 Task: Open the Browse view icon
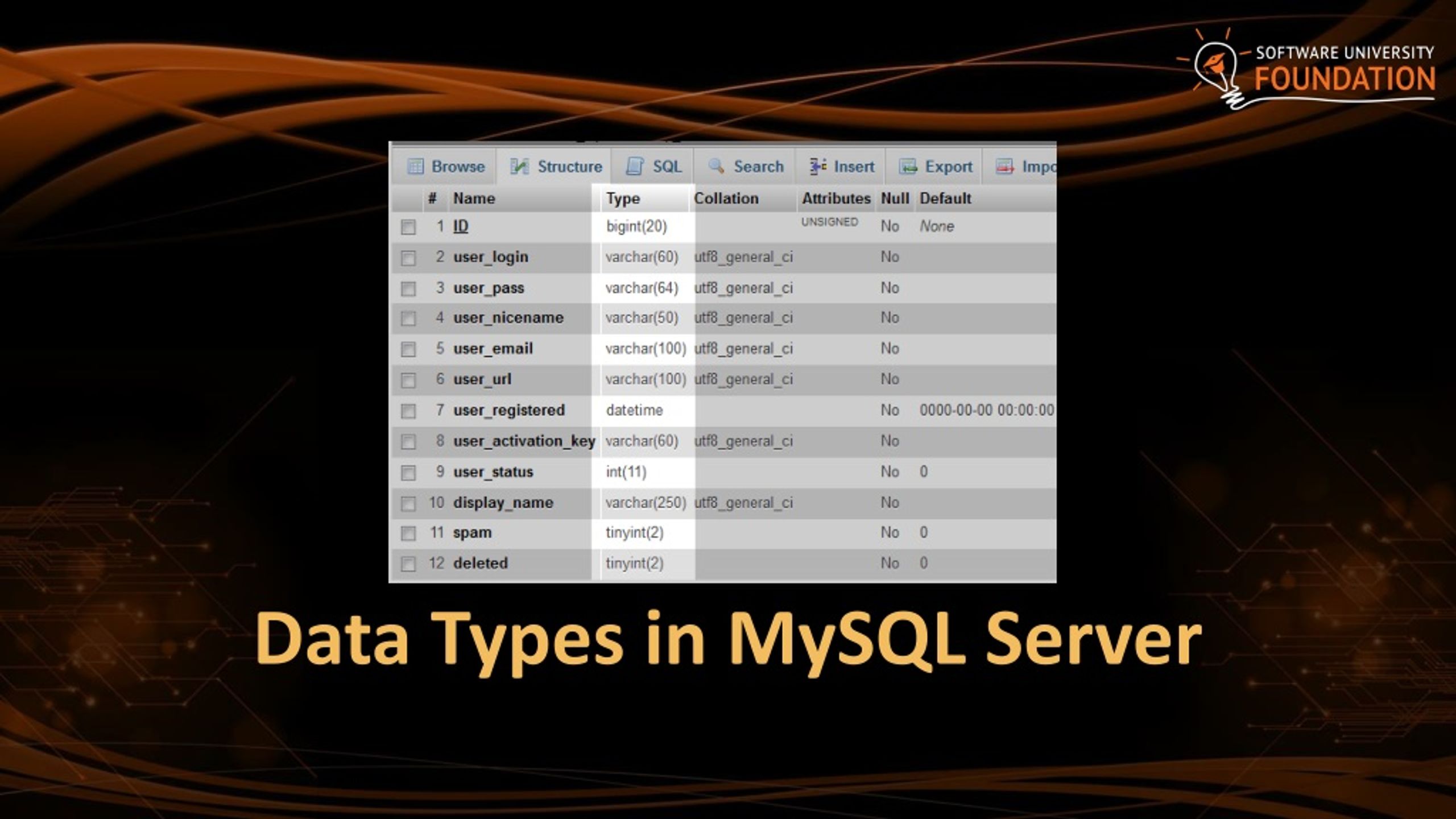pyautogui.click(x=417, y=166)
